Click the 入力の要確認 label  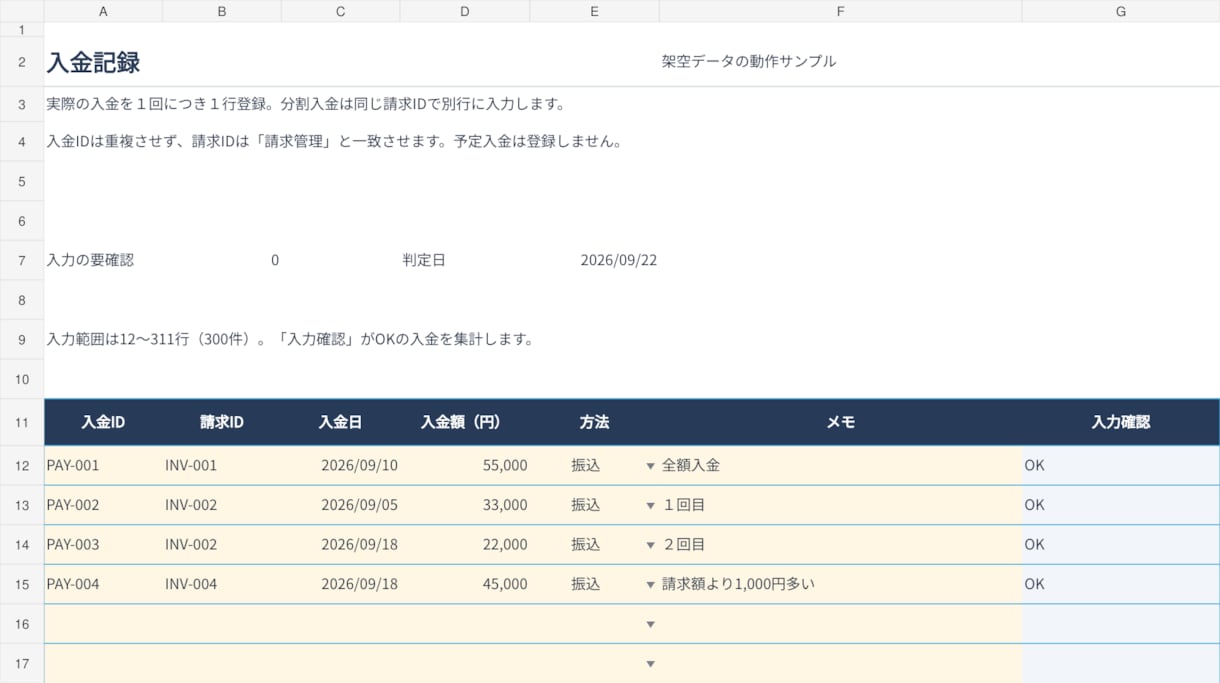[x=90, y=260]
